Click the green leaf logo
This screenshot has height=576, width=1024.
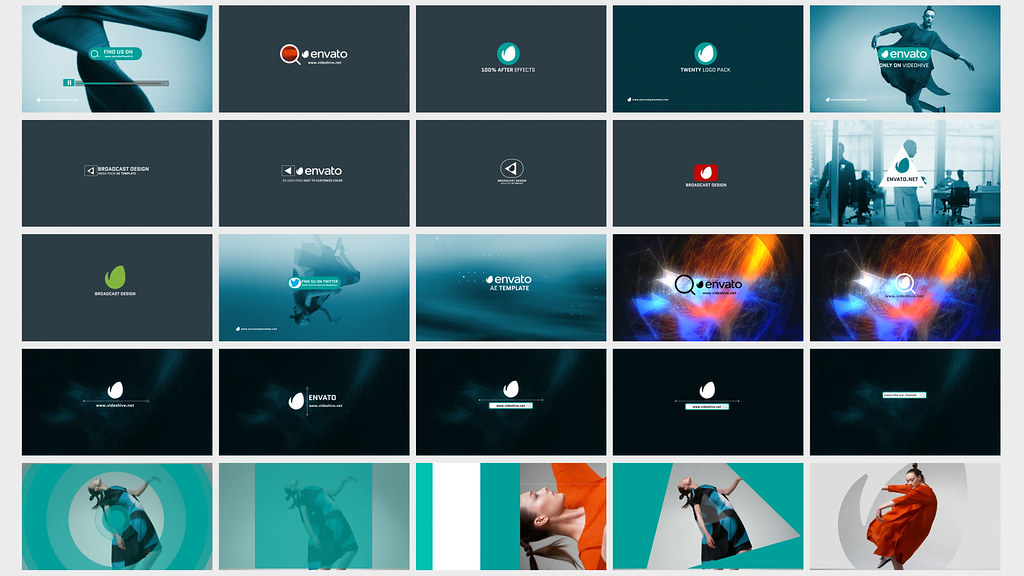pyautogui.click(x=115, y=277)
